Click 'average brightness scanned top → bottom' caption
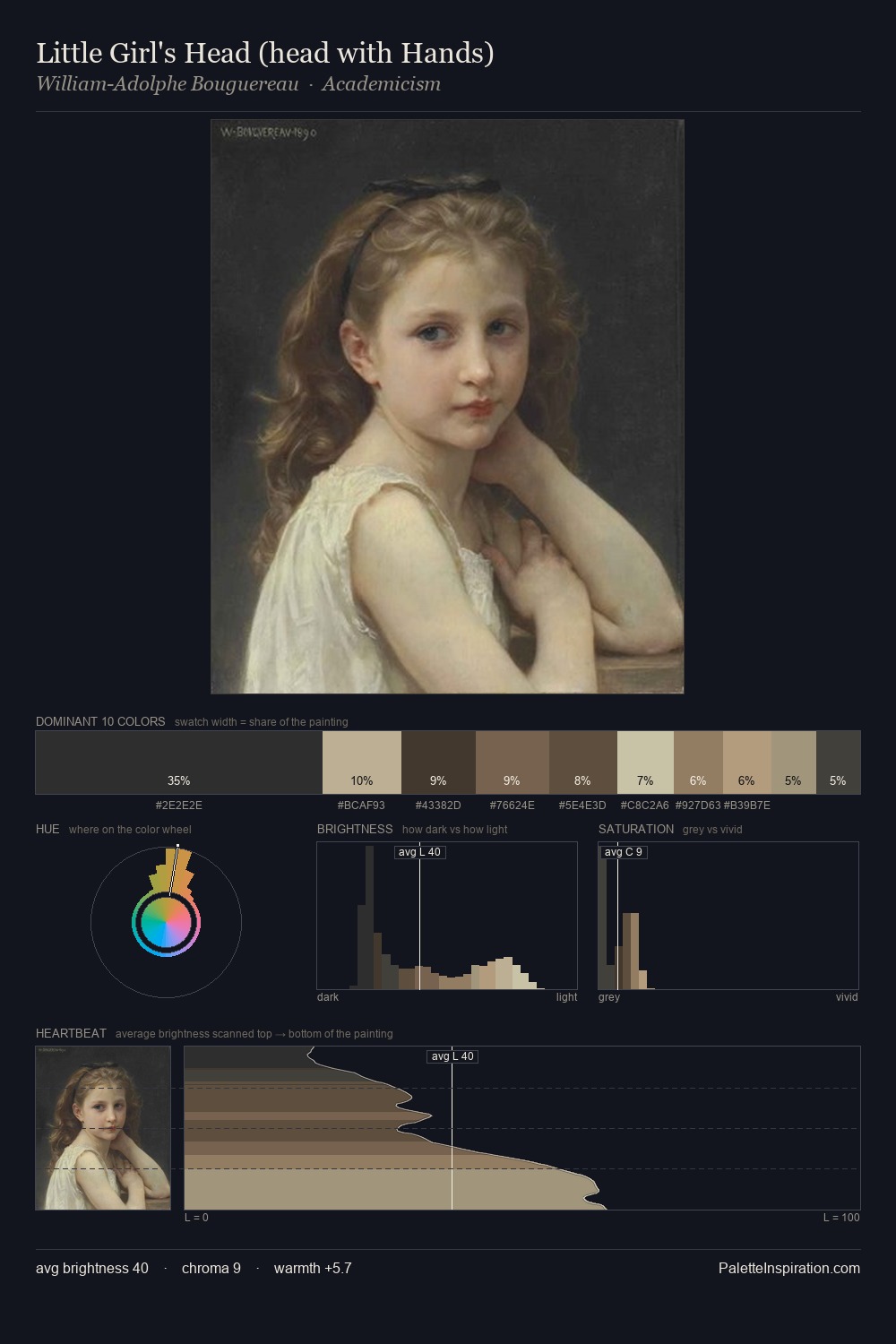The height and width of the screenshot is (1344, 896). [x=254, y=1034]
